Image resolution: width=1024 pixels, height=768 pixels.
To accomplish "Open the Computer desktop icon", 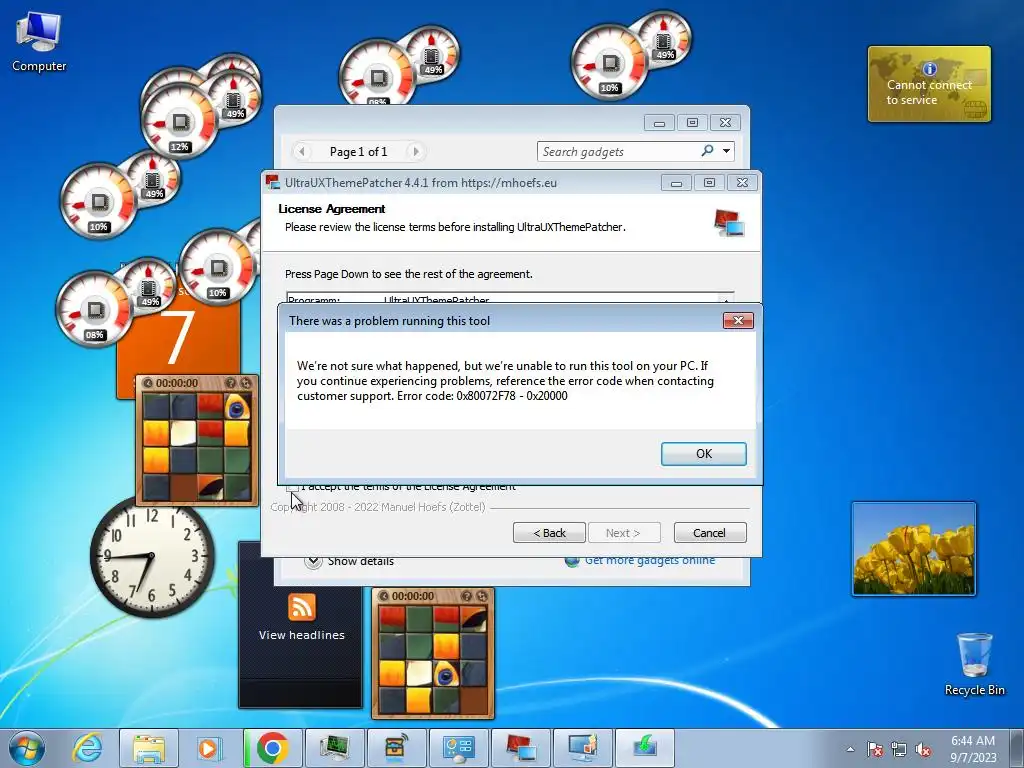I will pyautogui.click(x=39, y=42).
